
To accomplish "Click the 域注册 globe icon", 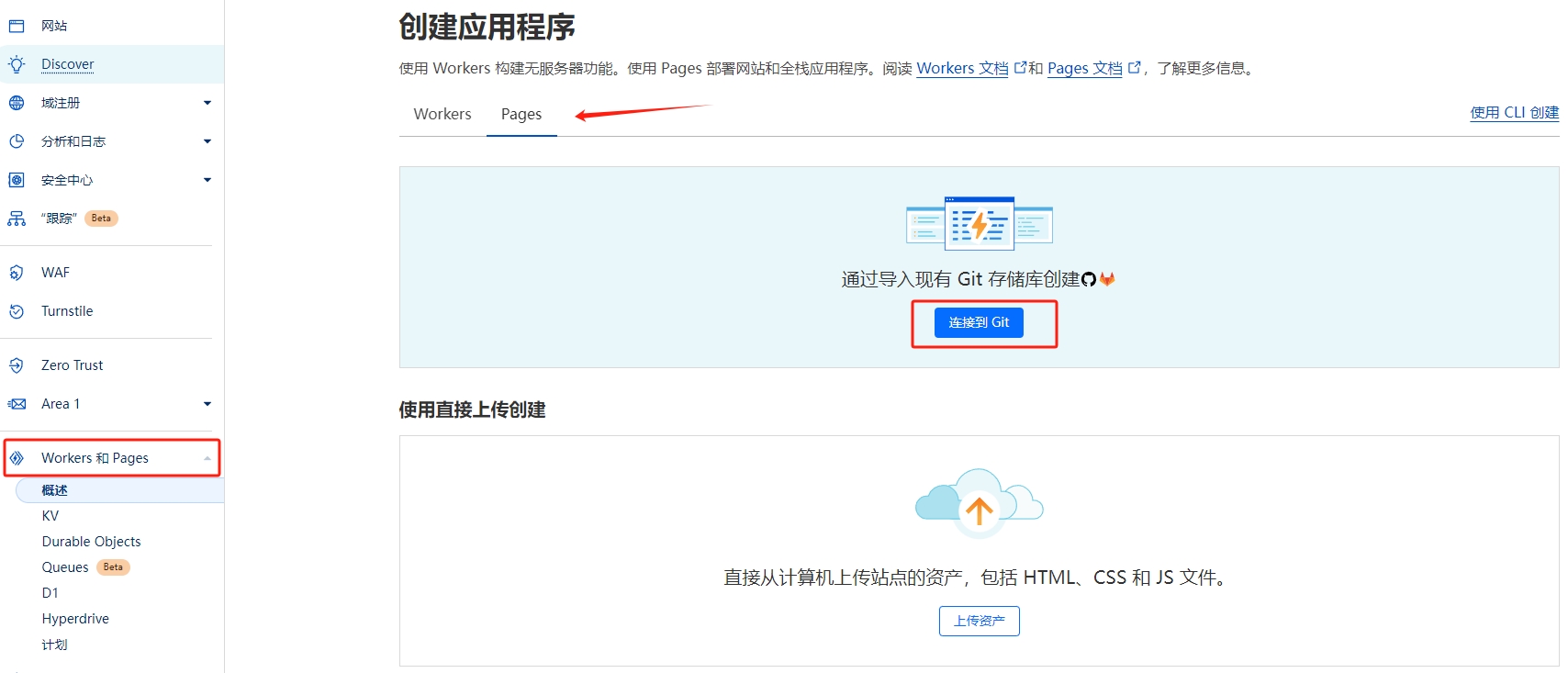I will [x=17, y=103].
